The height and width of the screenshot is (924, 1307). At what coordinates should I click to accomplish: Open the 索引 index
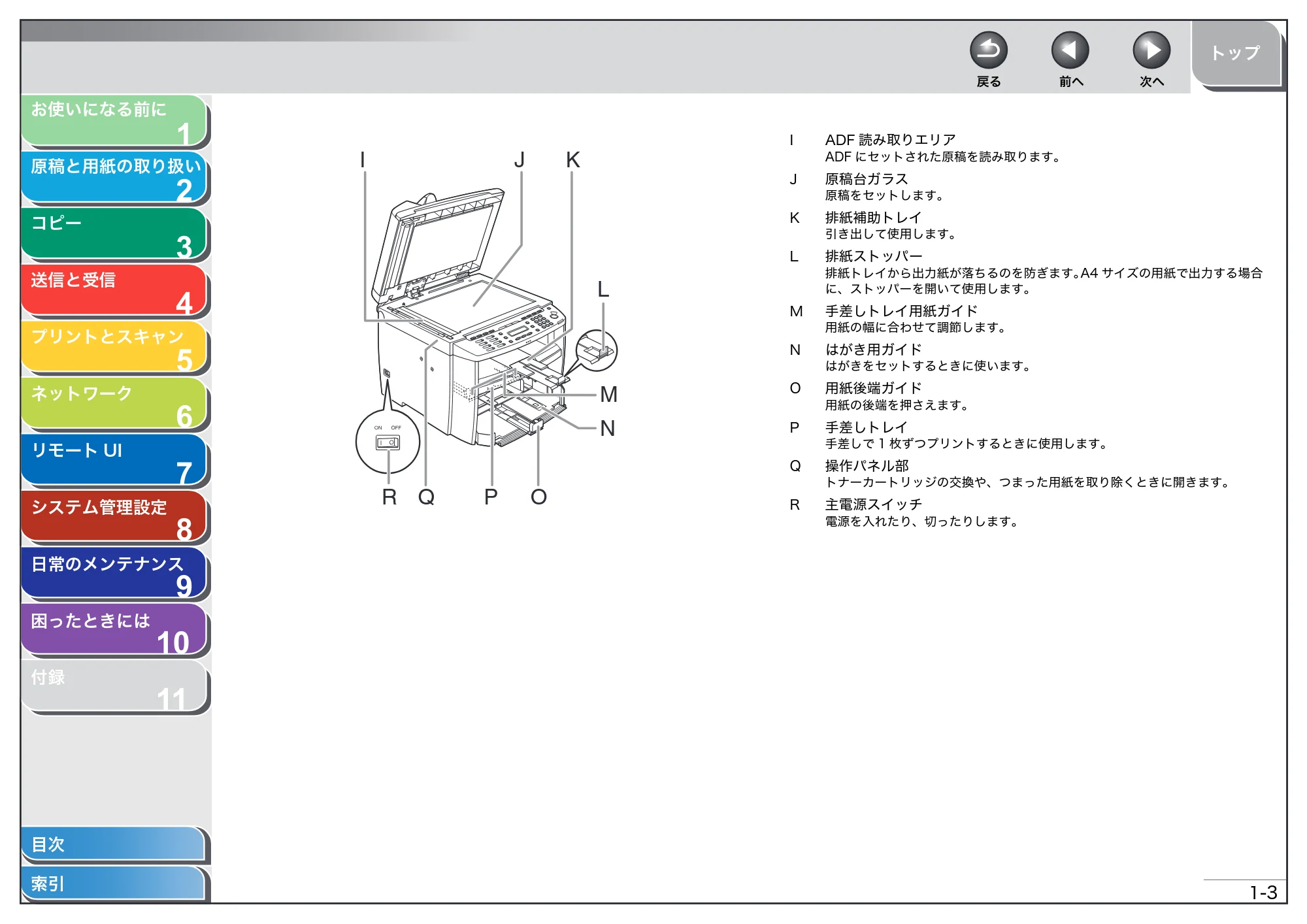click(113, 883)
